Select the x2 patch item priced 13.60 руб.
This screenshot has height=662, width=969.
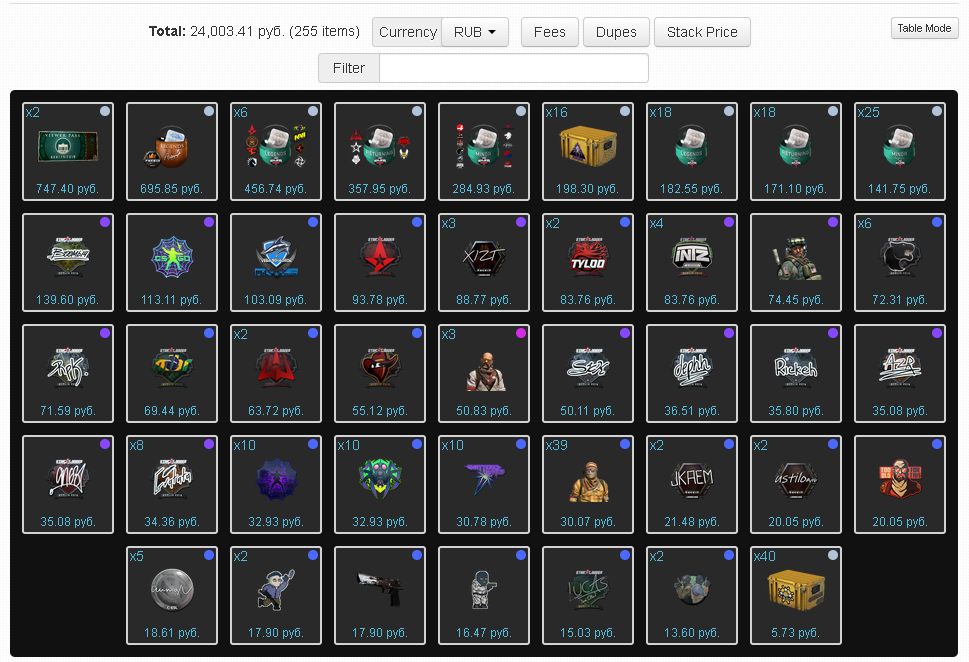(x=692, y=595)
